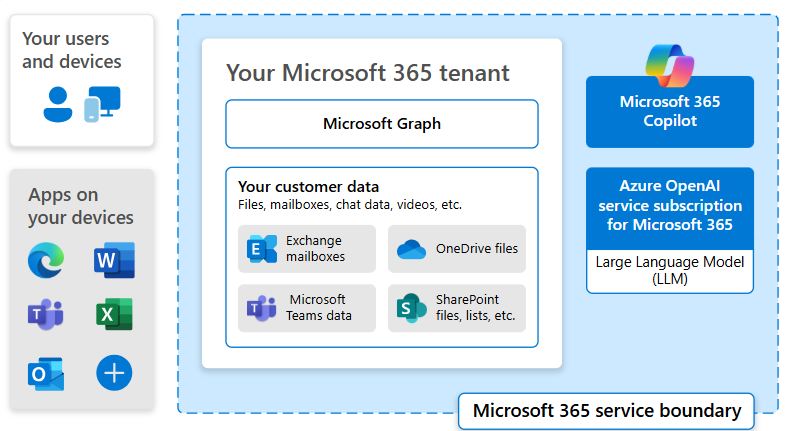The image size is (785, 431).
Task: Open the Microsoft Teams app icon
Action: tap(45, 315)
